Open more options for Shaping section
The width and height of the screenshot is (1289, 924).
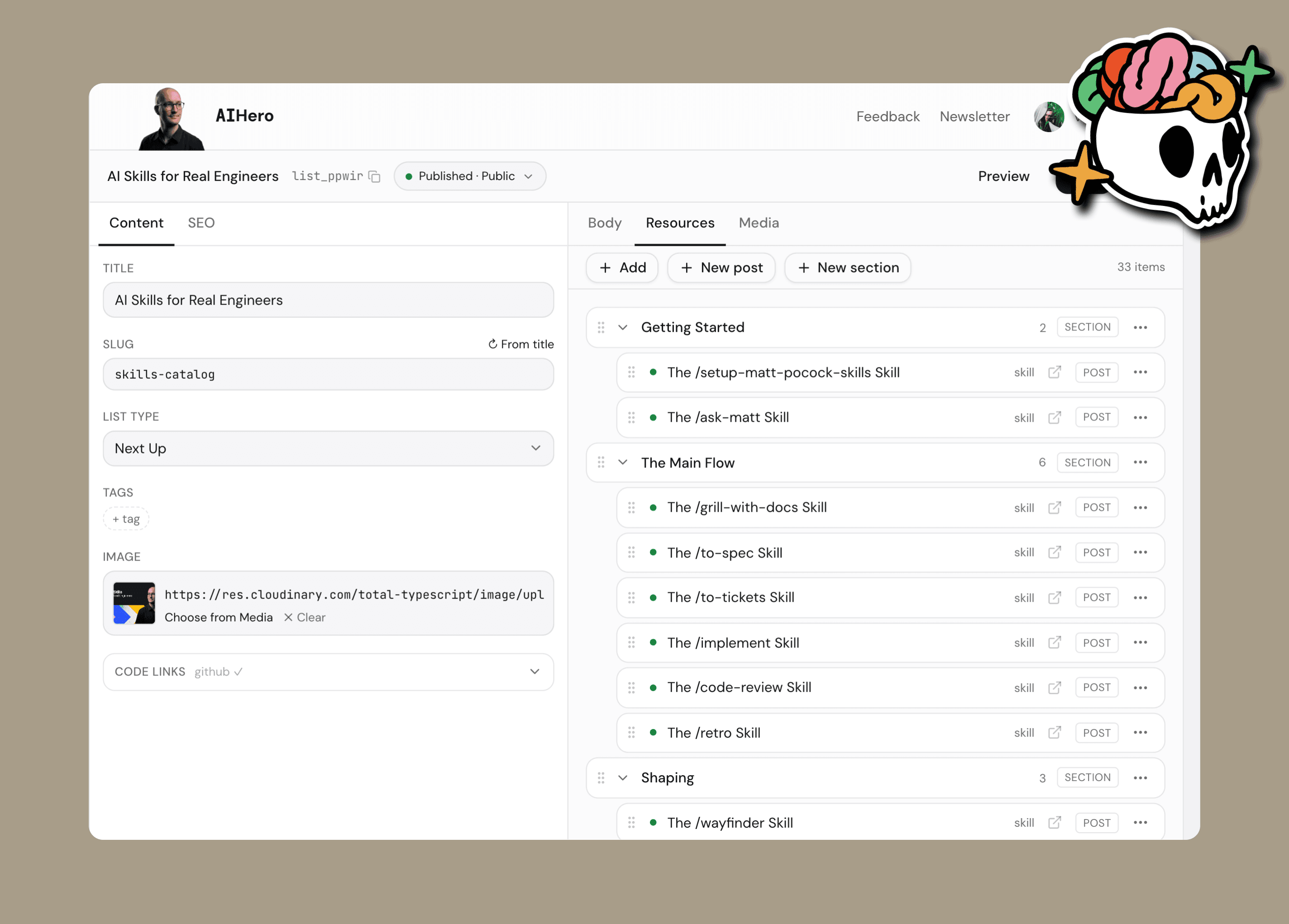click(1140, 777)
